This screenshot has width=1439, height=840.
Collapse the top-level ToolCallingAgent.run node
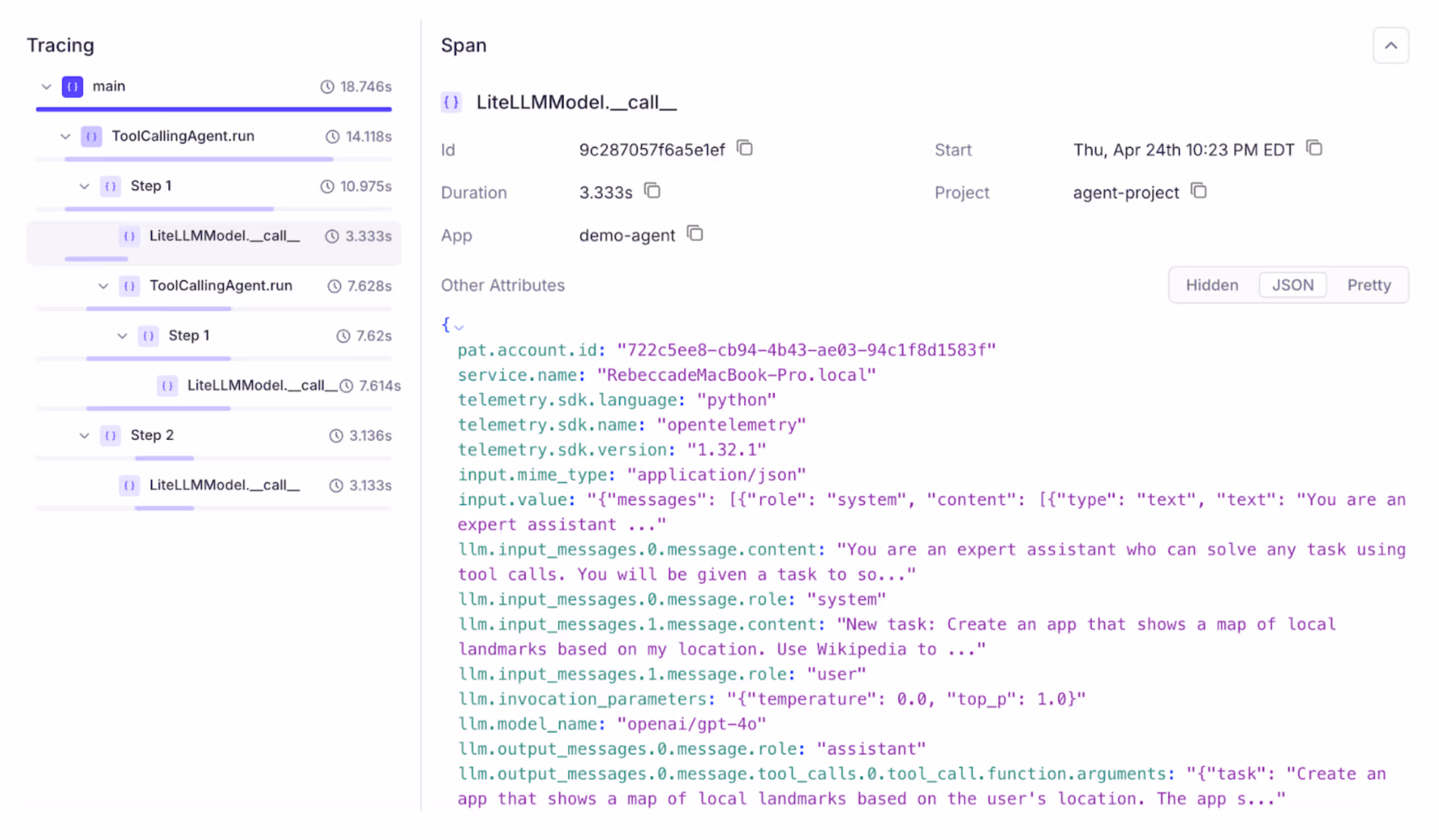(65, 136)
